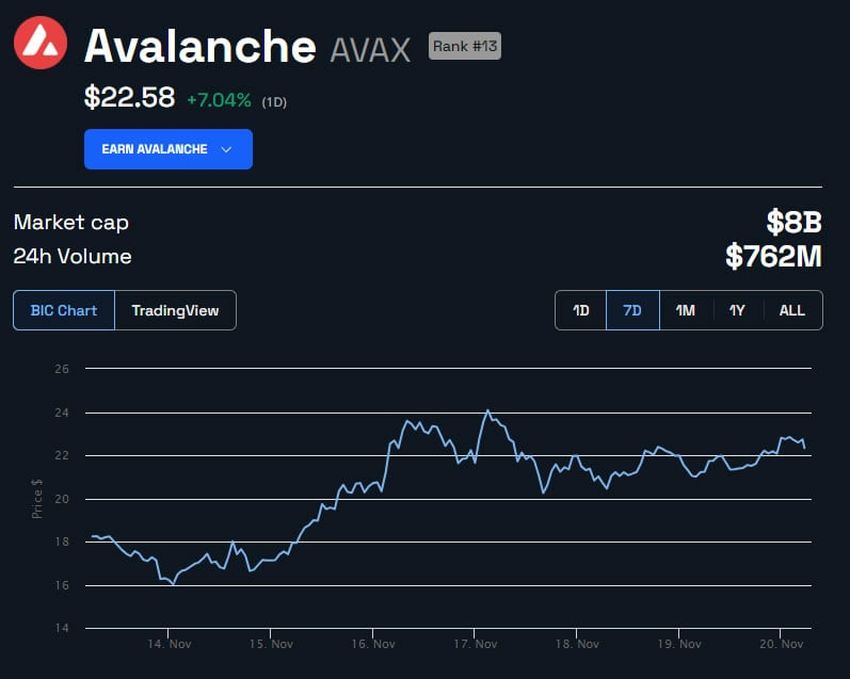Screen dimensions: 850x679
Task: Enable the 7D timeframe view
Action: (631, 310)
